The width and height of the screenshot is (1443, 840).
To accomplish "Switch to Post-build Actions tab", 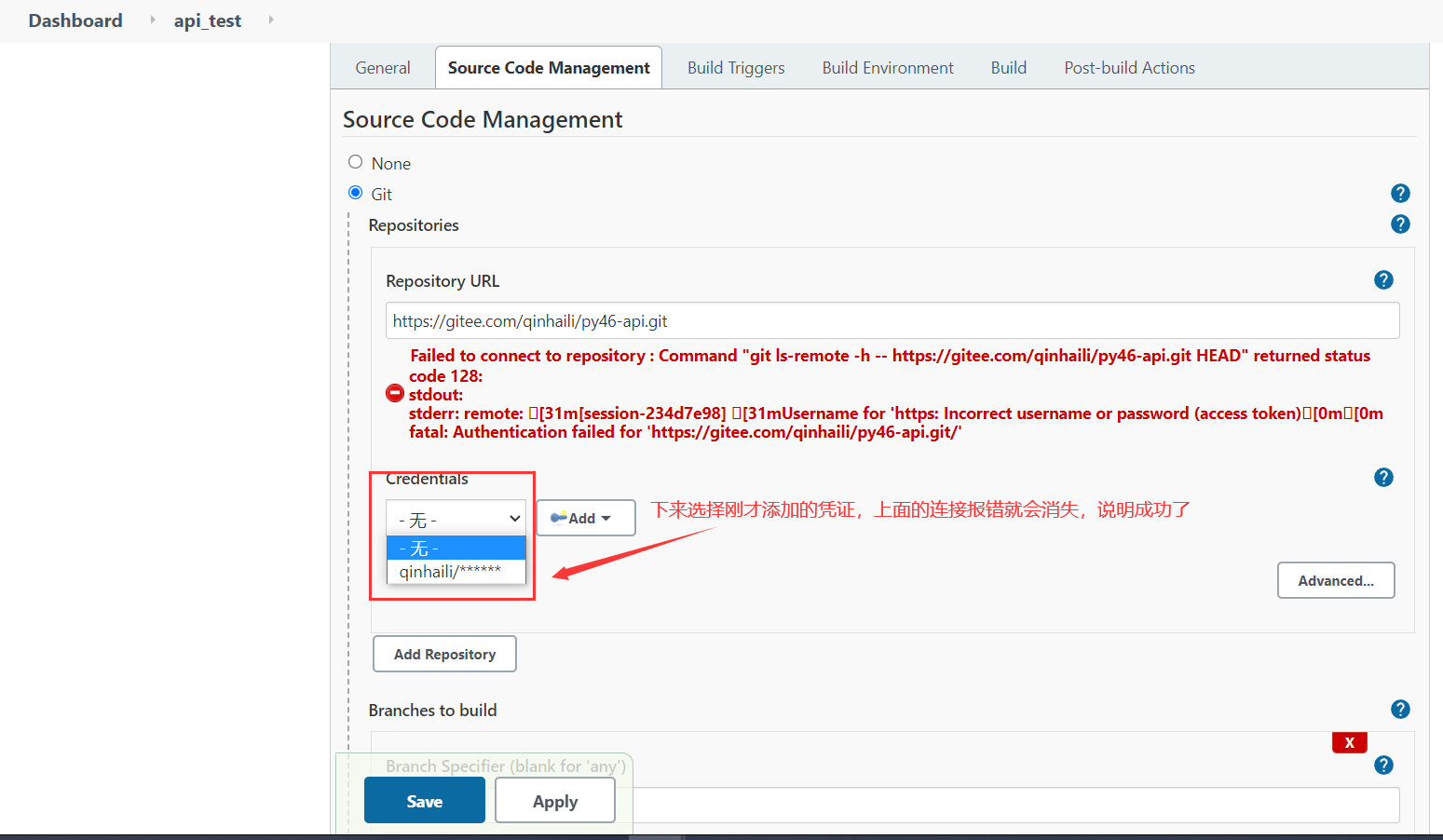I will point(1129,68).
